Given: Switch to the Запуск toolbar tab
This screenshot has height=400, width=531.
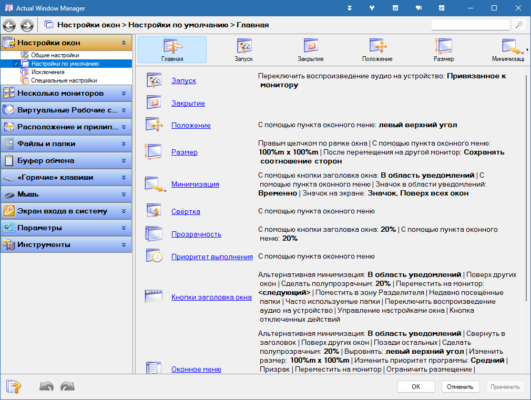Looking at the screenshot, I should pyautogui.click(x=243, y=50).
